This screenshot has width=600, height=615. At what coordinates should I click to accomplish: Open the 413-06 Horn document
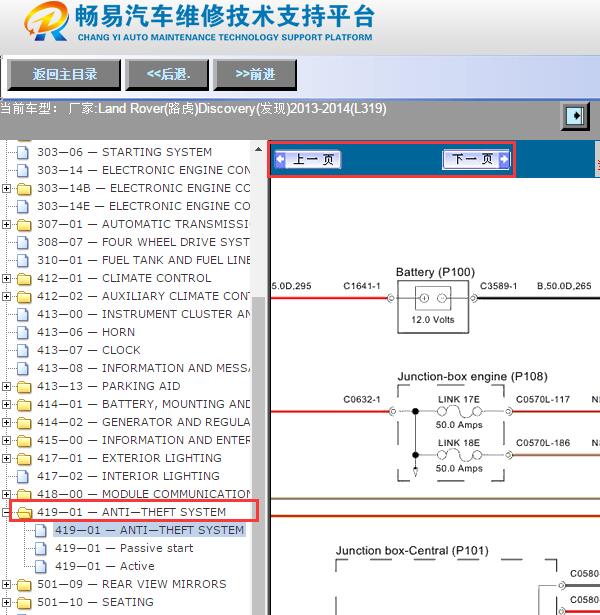click(x=86, y=332)
